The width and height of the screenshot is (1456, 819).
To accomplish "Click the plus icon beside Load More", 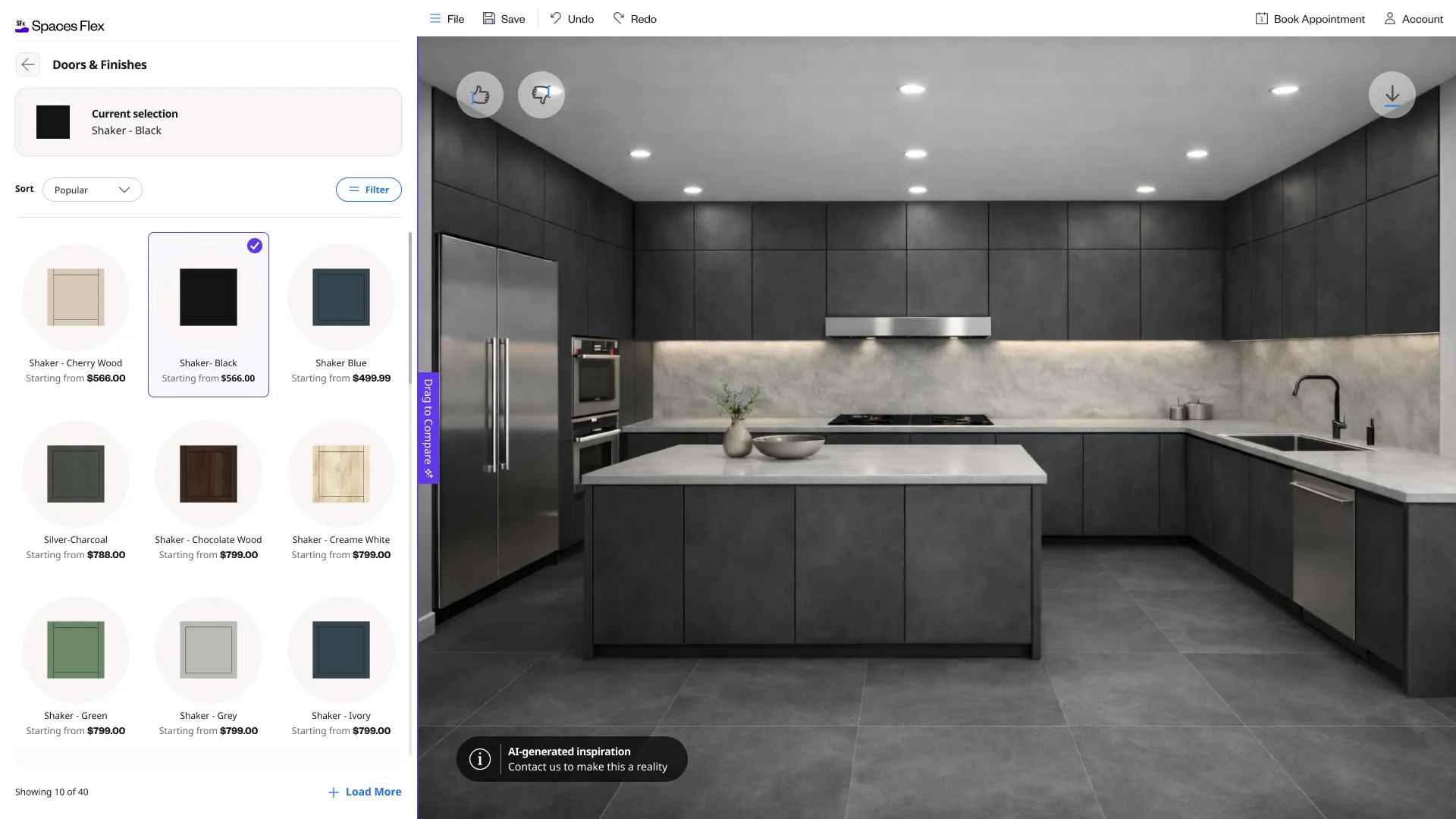I will tap(334, 792).
